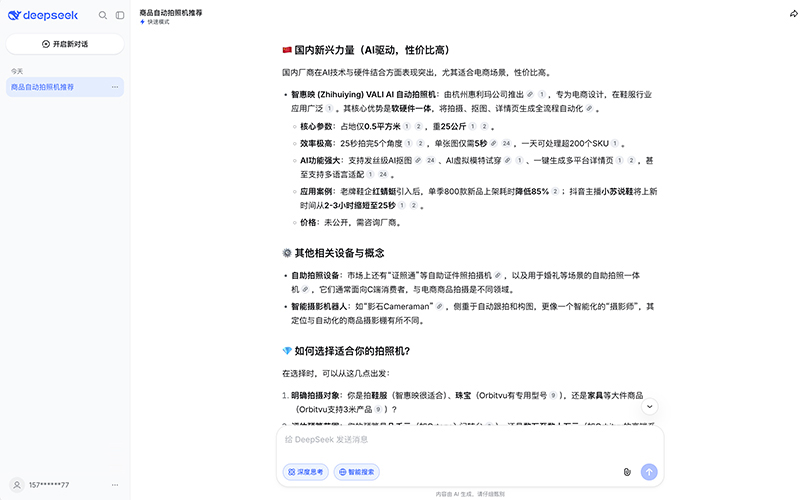
Task: Open link icon after 全流程自动化
Action: point(589,108)
